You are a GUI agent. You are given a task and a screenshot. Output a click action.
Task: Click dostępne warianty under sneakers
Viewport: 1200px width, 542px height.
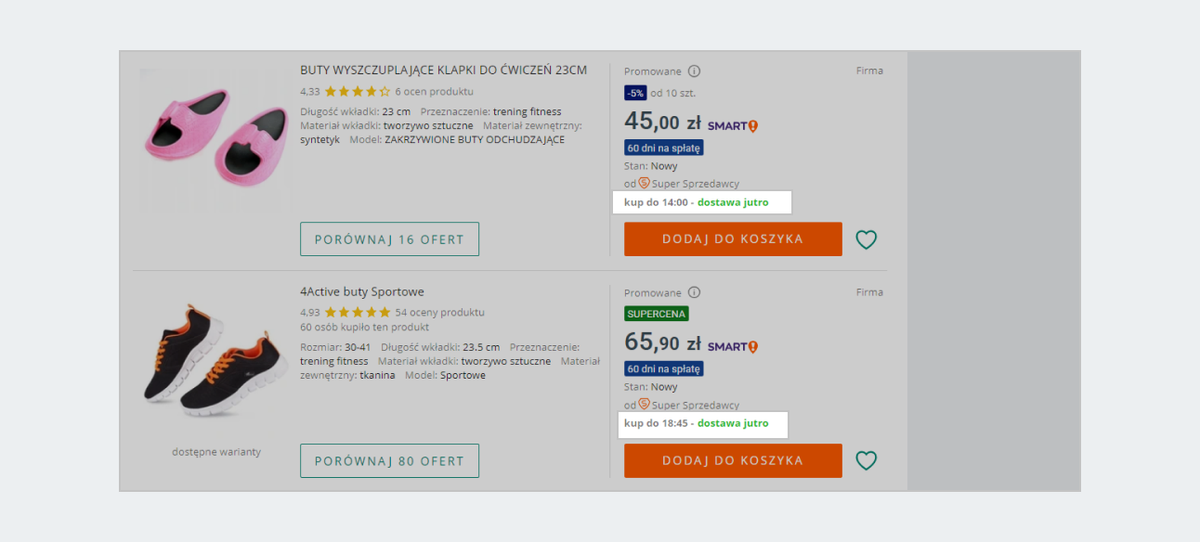tap(216, 452)
